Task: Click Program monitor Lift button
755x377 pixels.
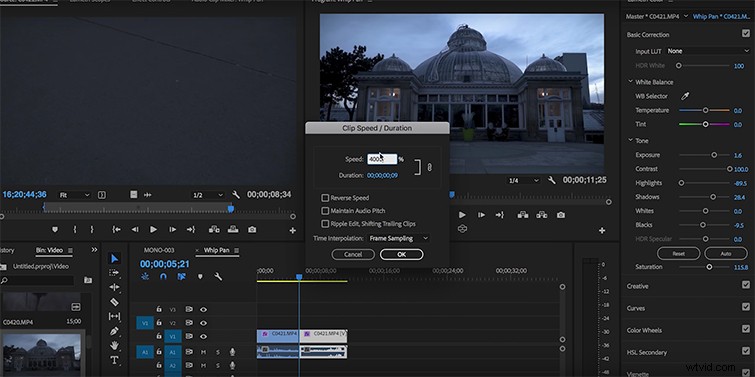Action: (523, 215)
